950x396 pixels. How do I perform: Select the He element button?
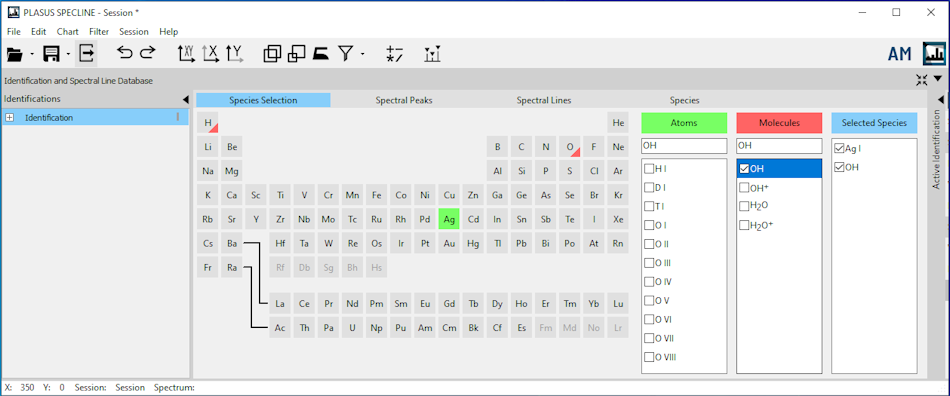(x=618, y=122)
